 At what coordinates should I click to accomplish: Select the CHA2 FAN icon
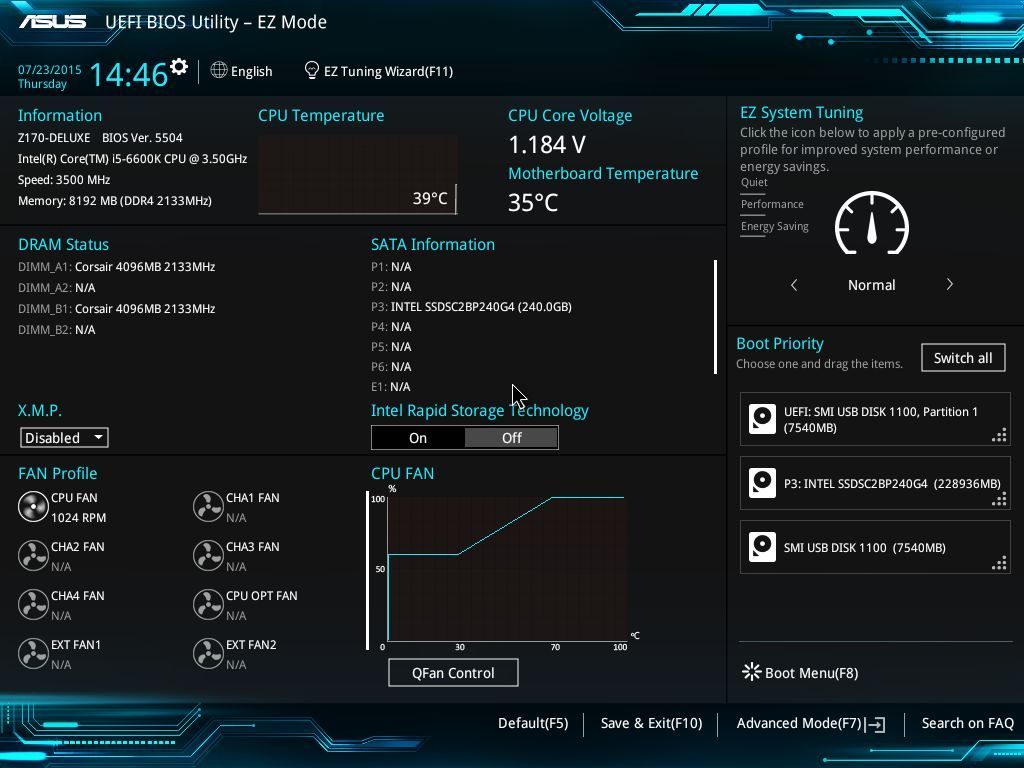33,556
